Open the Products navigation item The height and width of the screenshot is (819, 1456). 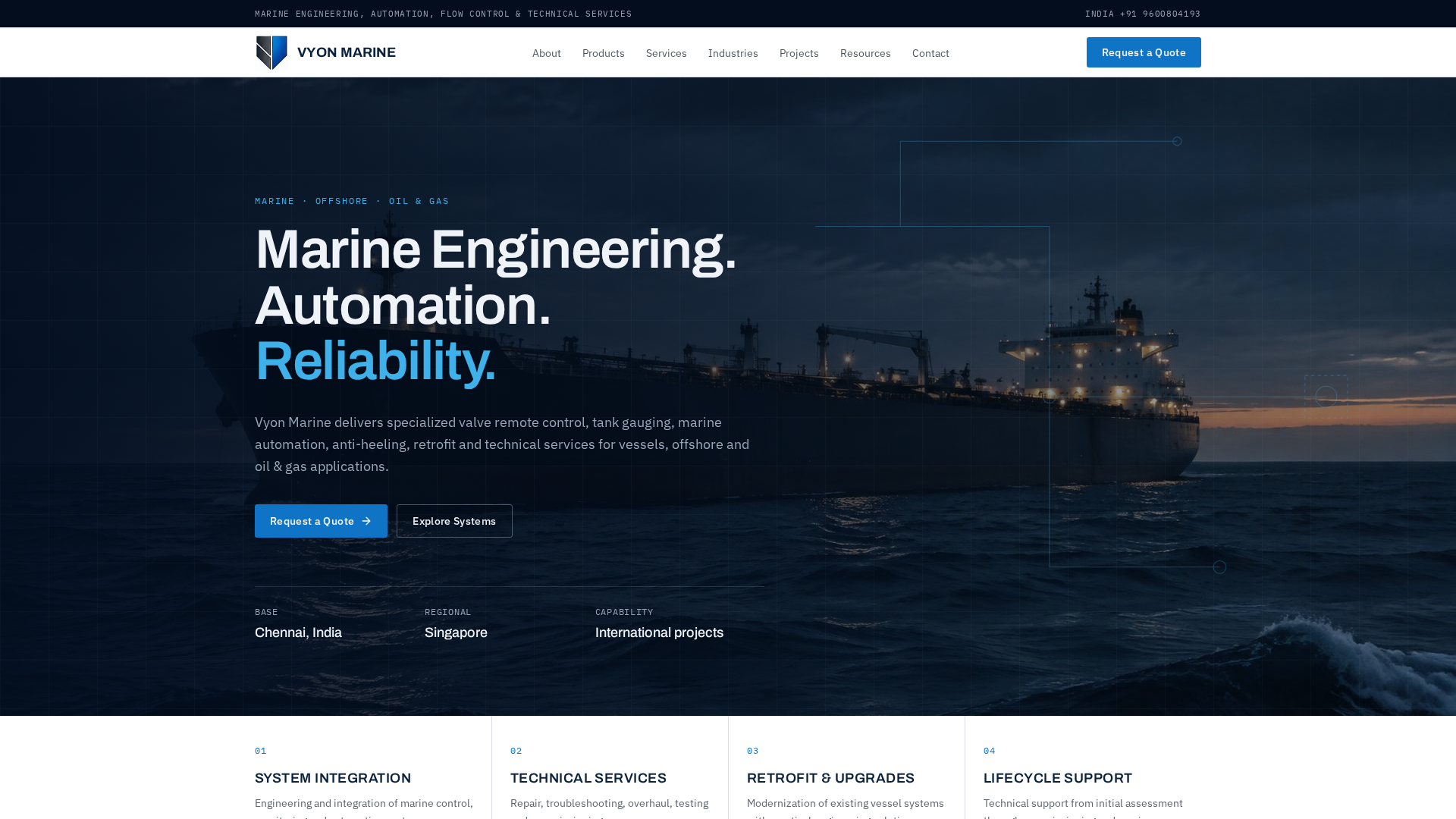click(604, 53)
